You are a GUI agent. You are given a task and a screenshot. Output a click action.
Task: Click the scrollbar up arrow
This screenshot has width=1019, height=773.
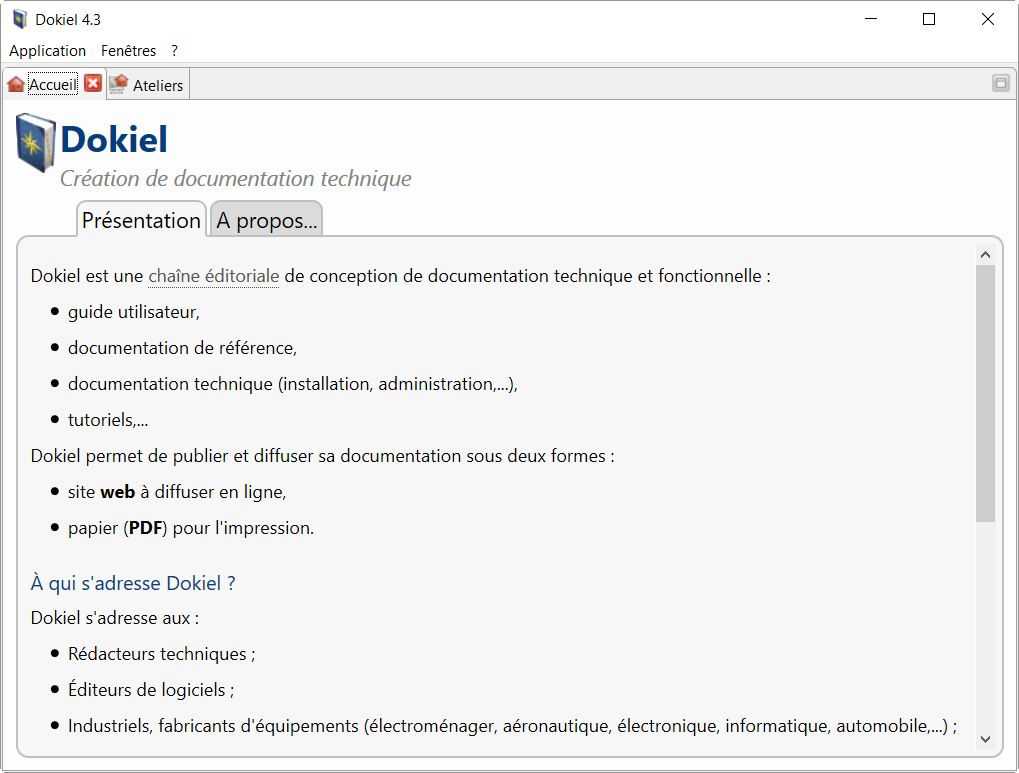[x=985, y=255]
